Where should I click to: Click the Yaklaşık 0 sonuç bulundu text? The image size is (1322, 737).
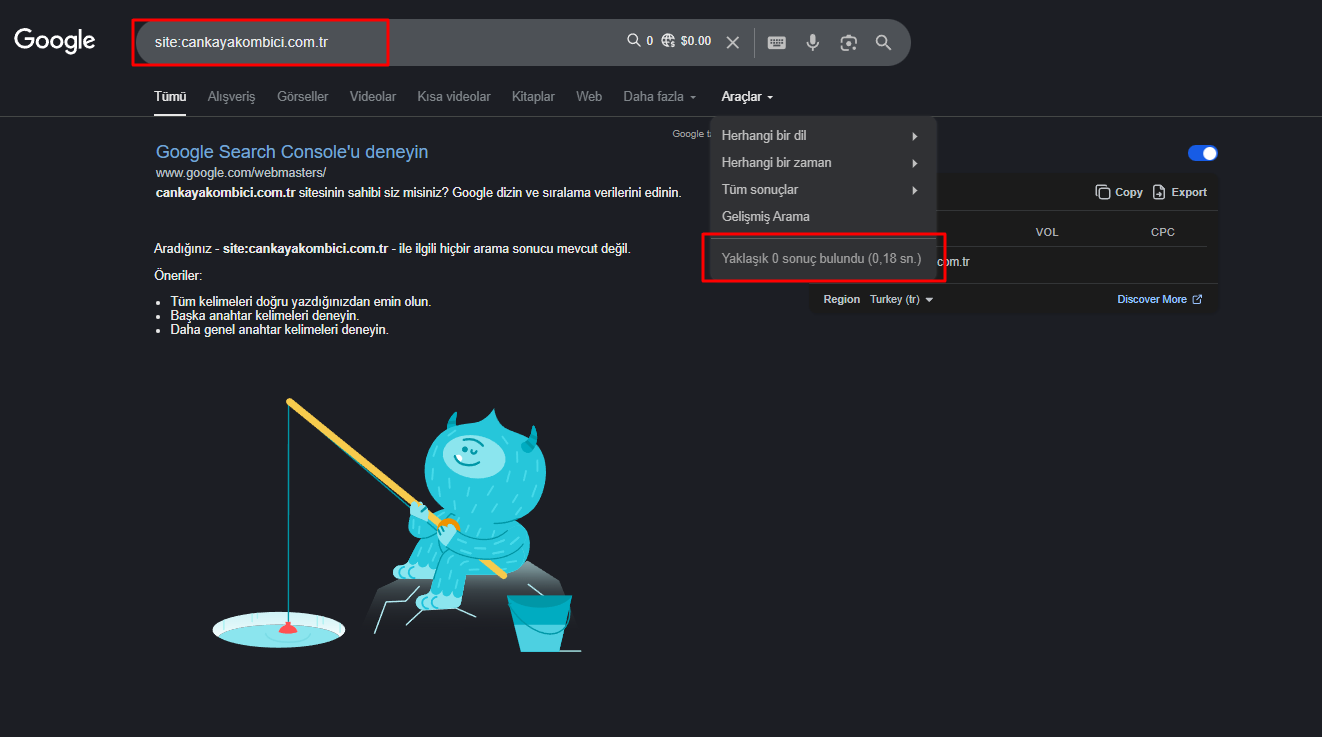(822, 259)
